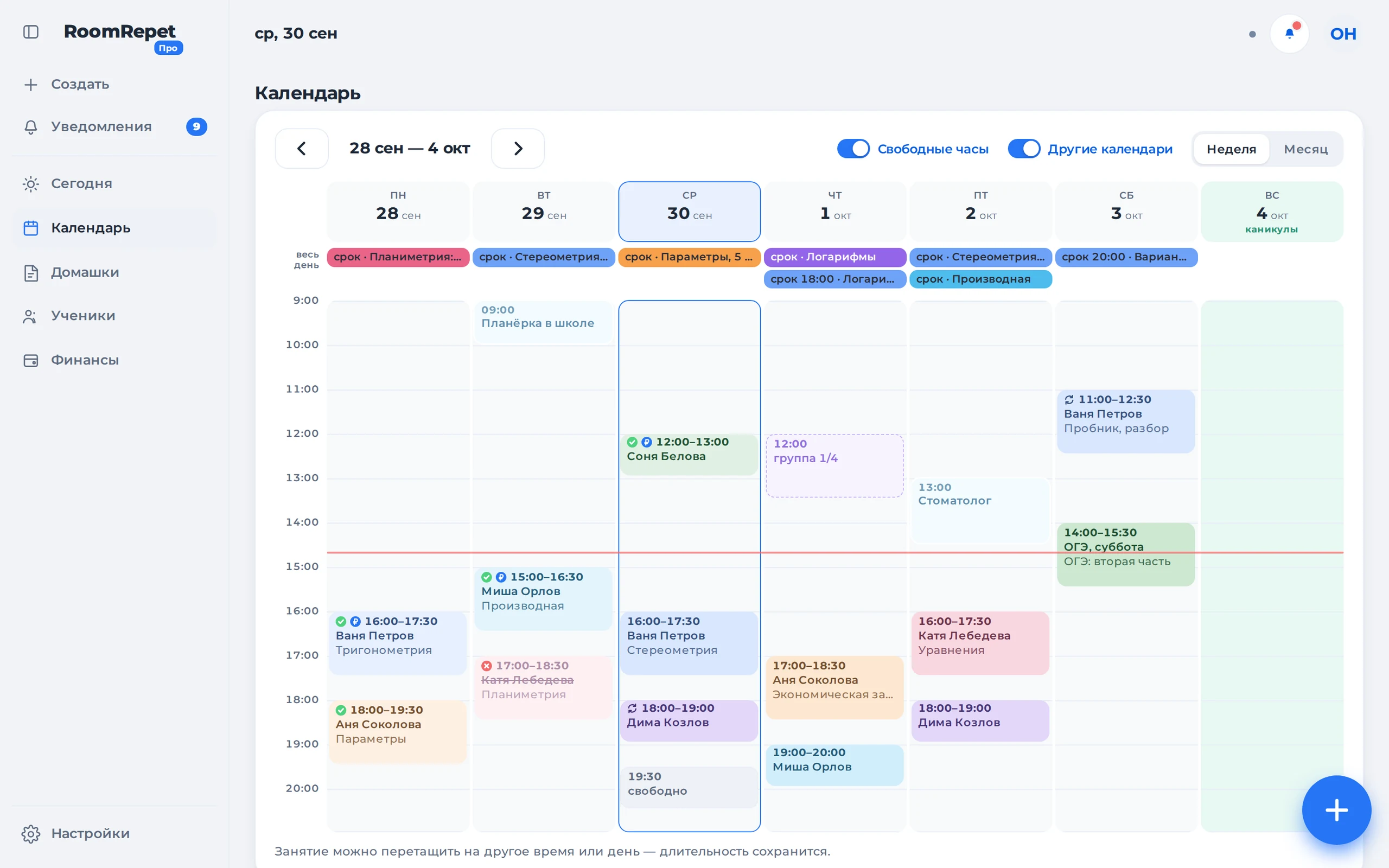Click the document icon beside Домашки
Viewport: 1389px width, 868px height.
31,273
